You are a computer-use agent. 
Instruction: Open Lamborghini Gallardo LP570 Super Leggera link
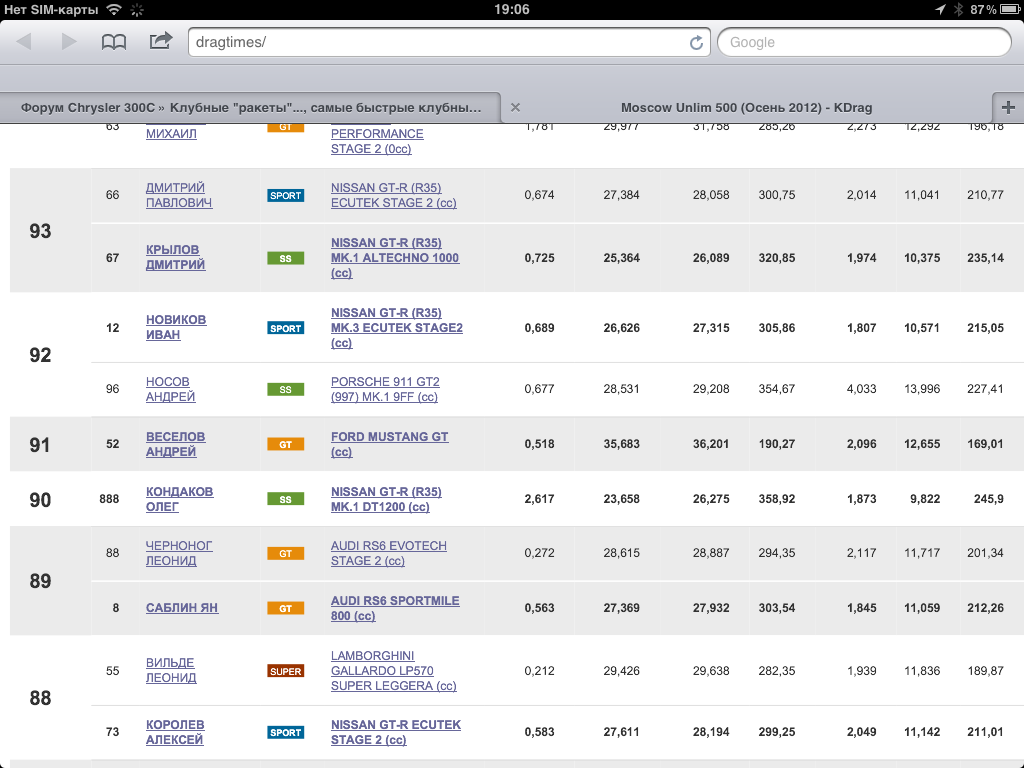(394, 671)
